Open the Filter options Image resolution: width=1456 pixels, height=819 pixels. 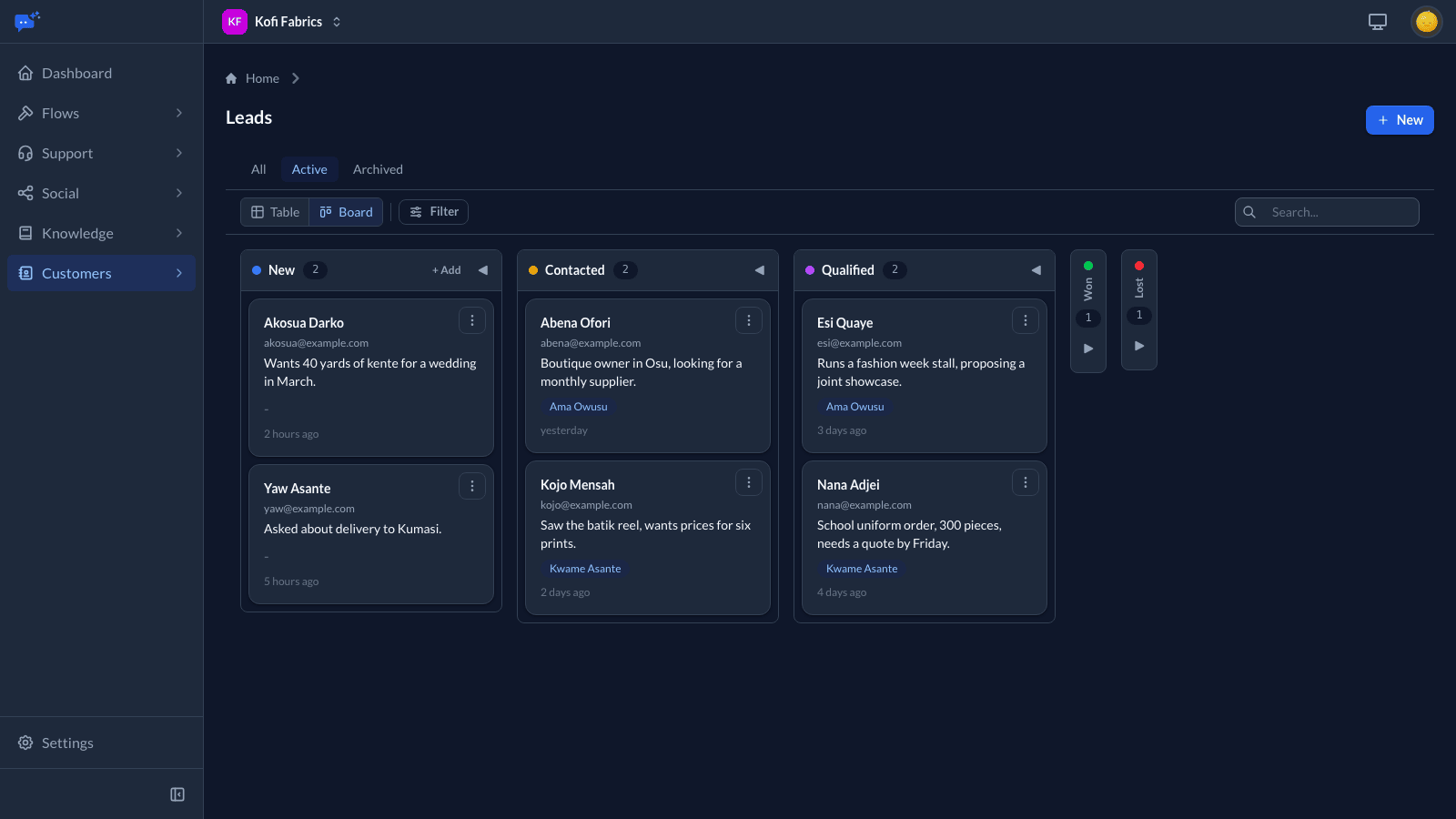pyautogui.click(x=434, y=212)
